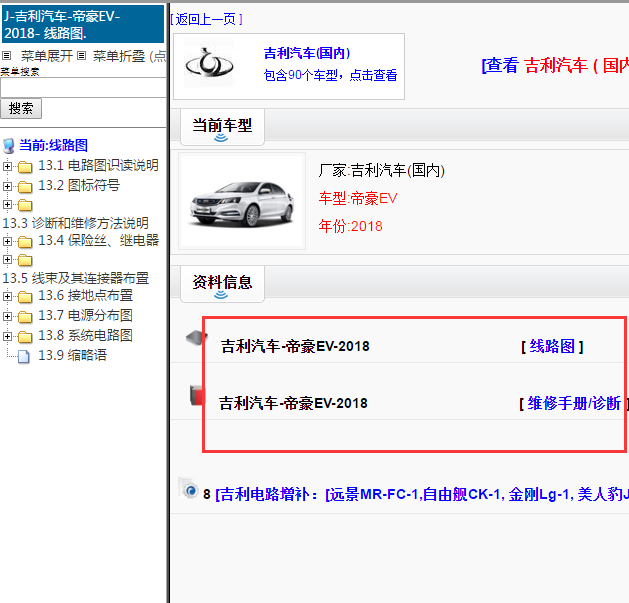Viewport: 629px width, 603px height.
Task: Click the 当前:线路图 heading link
Action: tap(53, 145)
